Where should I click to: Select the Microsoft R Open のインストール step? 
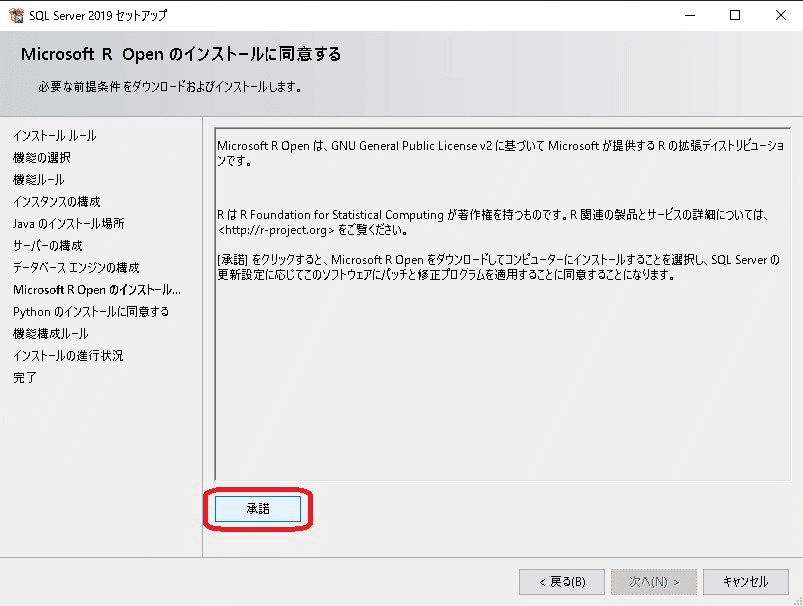pyautogui.click(x=97, y=290)
